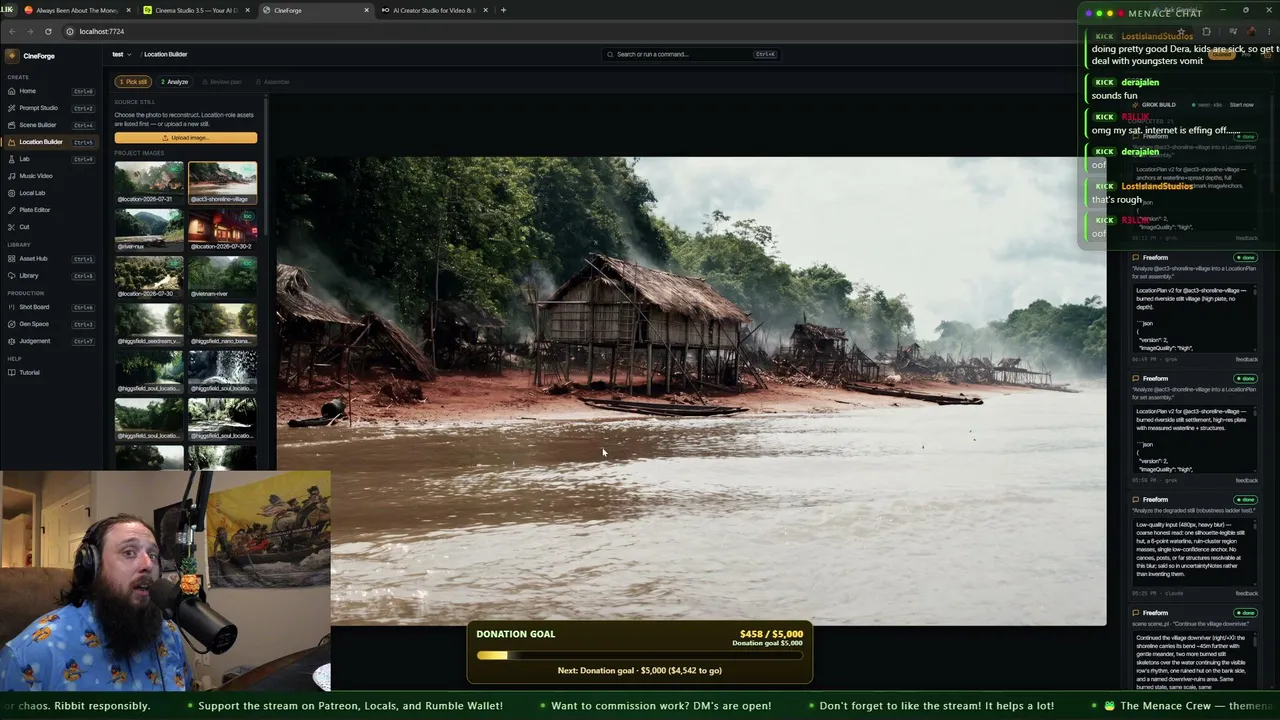Viewport: 1280px width, 720px height.
Task: Go forward in the browser
Action: 30,31
